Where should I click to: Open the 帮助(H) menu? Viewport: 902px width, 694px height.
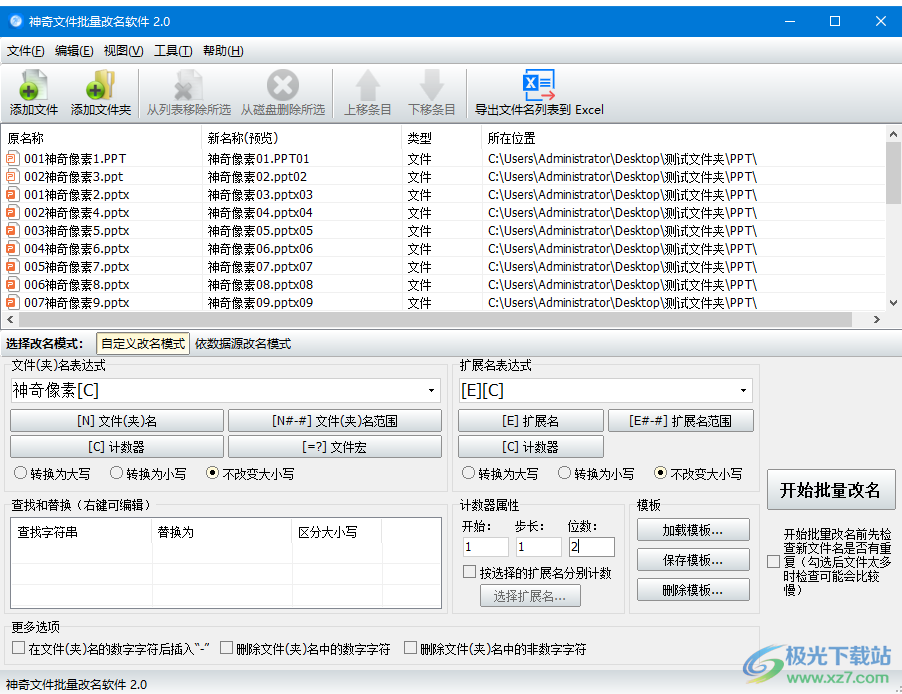click(x=223, y=51)
